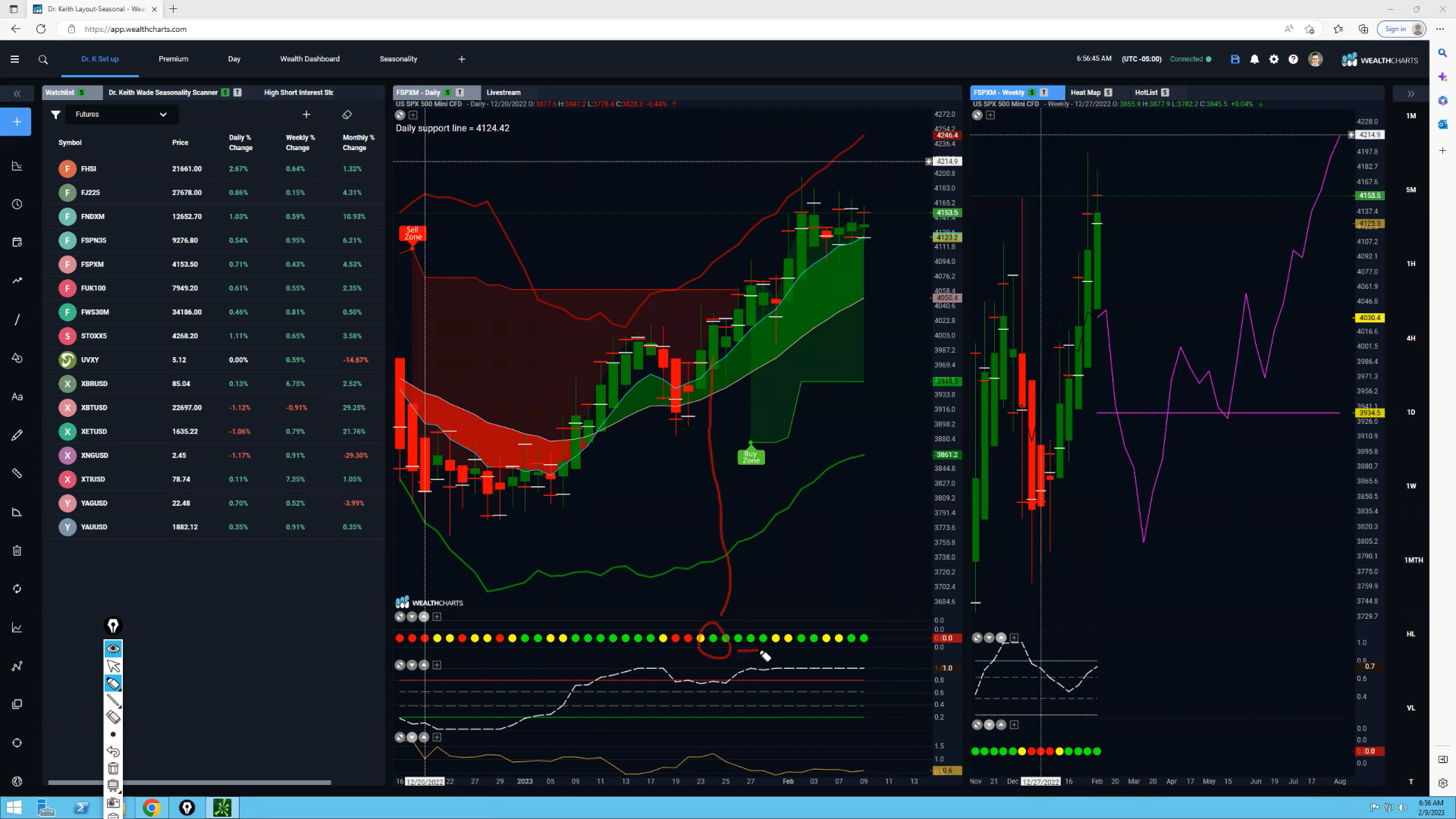
Task: Select the 1W timeframe button
Action: [x=1411, y=486]
